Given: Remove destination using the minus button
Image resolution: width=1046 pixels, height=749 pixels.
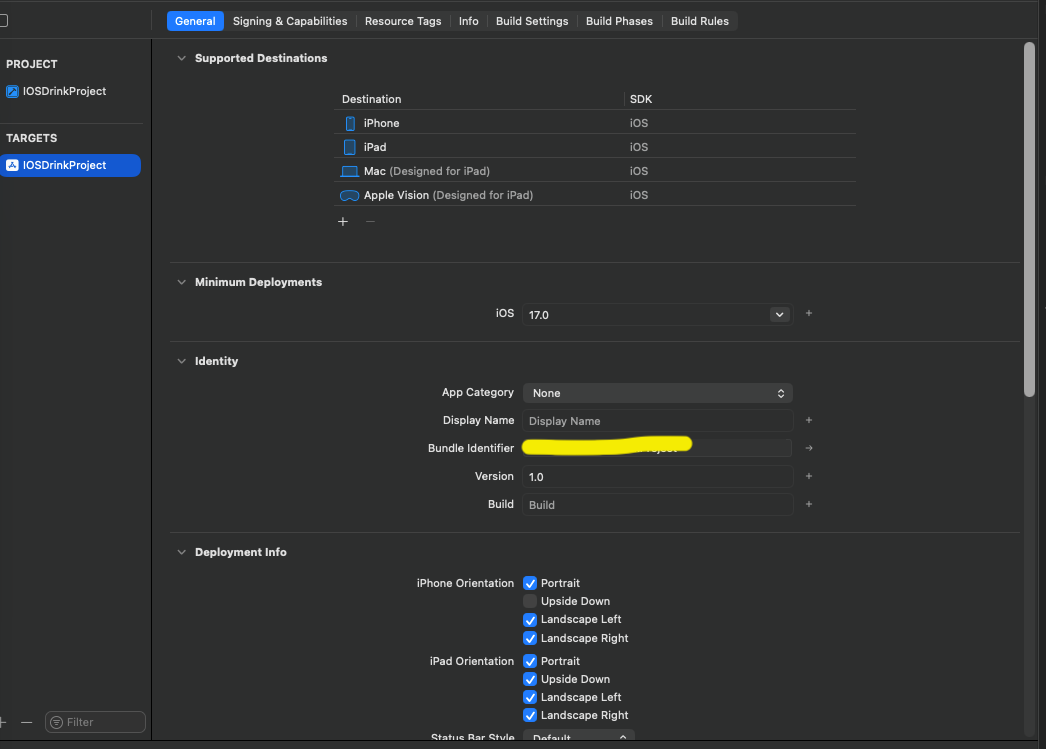Looking at the screenshot, I should click(370, 221).
